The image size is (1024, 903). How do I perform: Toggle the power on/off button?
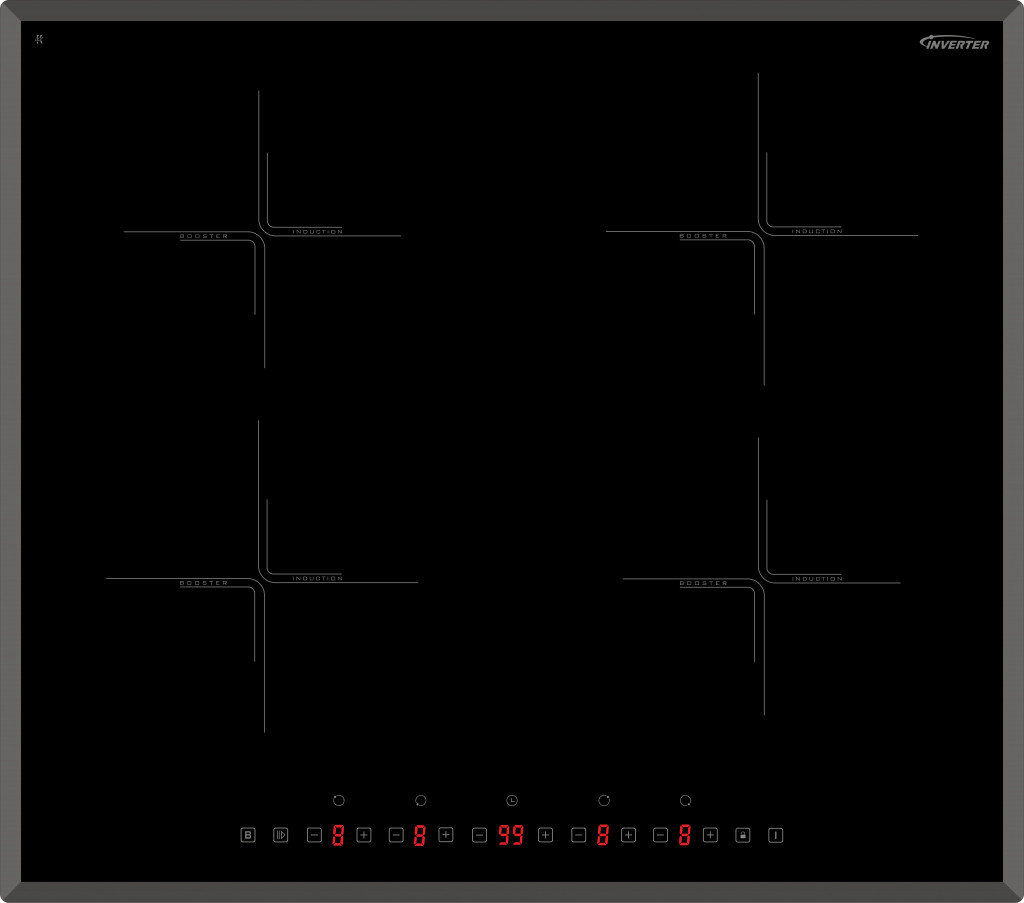click(x=775, y=835)
